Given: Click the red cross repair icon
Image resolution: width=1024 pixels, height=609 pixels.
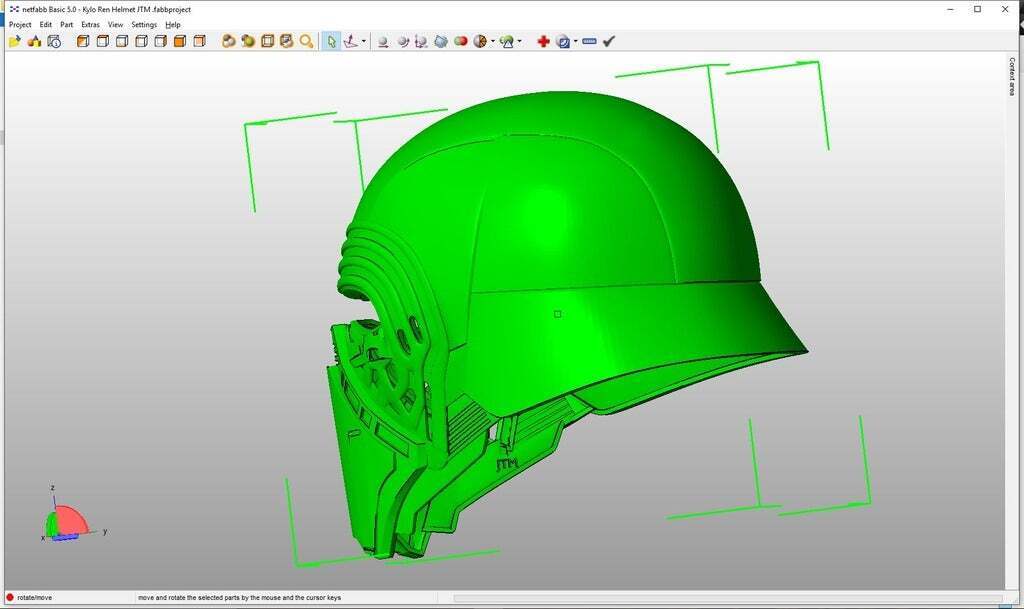Looking at the screenshot, I should click(x=543, y=42).
